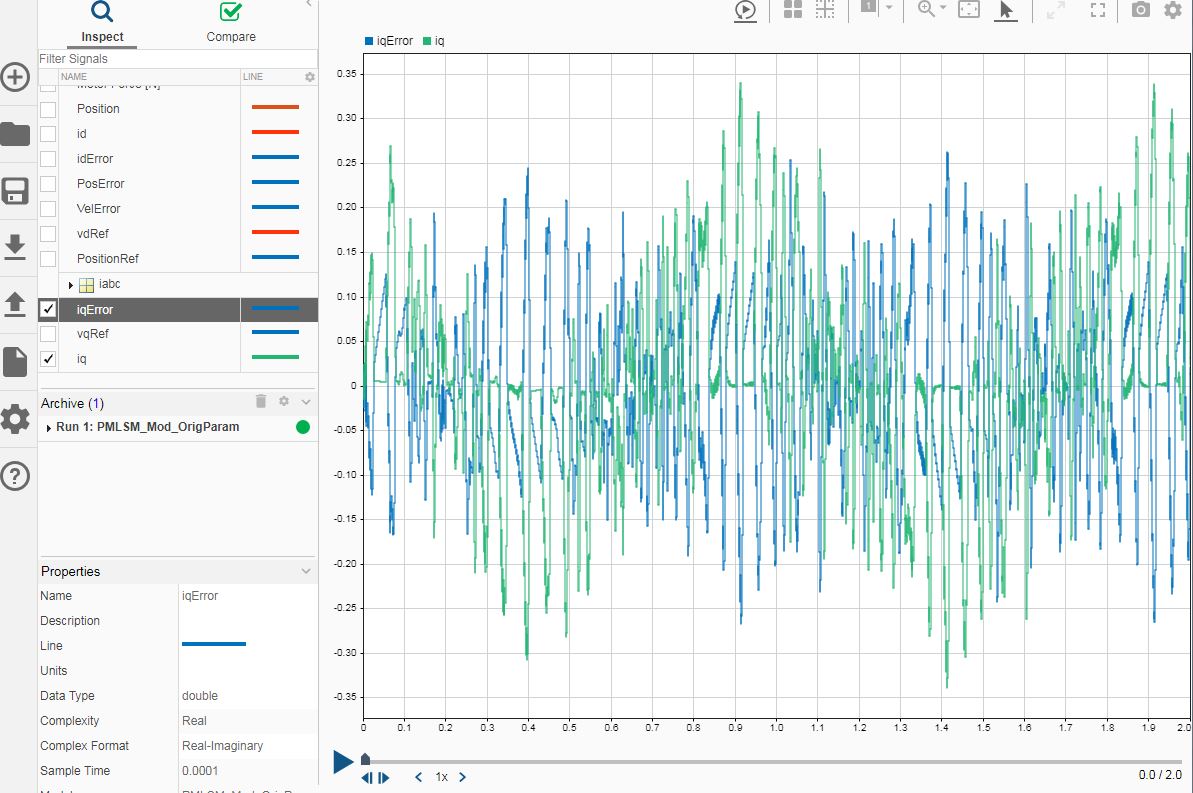The width and height of the screenshot is (1193, 793).
Task: Click the Save floppy disk sidebar icon
Action: [x=15, y=191]
